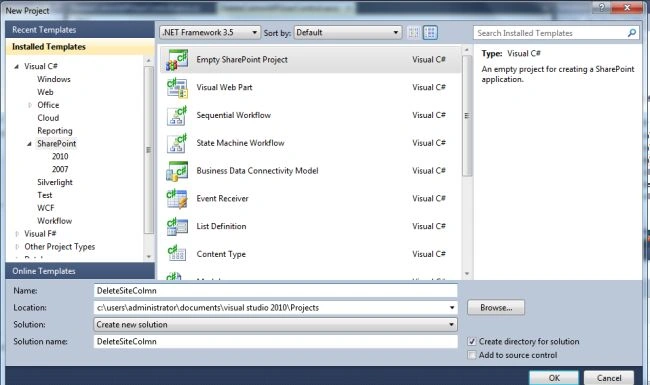
Task: Expand the Office tree node
Action: pyautogui.click(x=30, y=105)
